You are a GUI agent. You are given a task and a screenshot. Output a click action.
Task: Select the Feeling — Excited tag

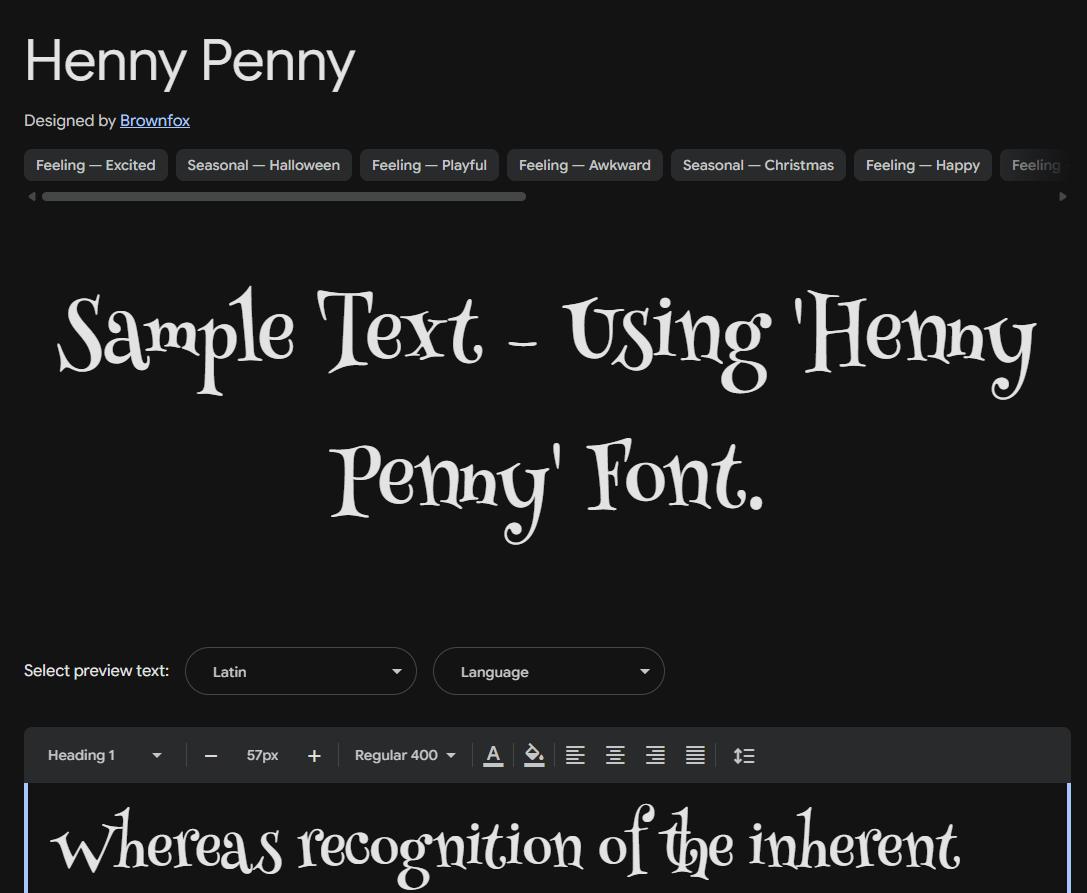[x=96, y=165]
